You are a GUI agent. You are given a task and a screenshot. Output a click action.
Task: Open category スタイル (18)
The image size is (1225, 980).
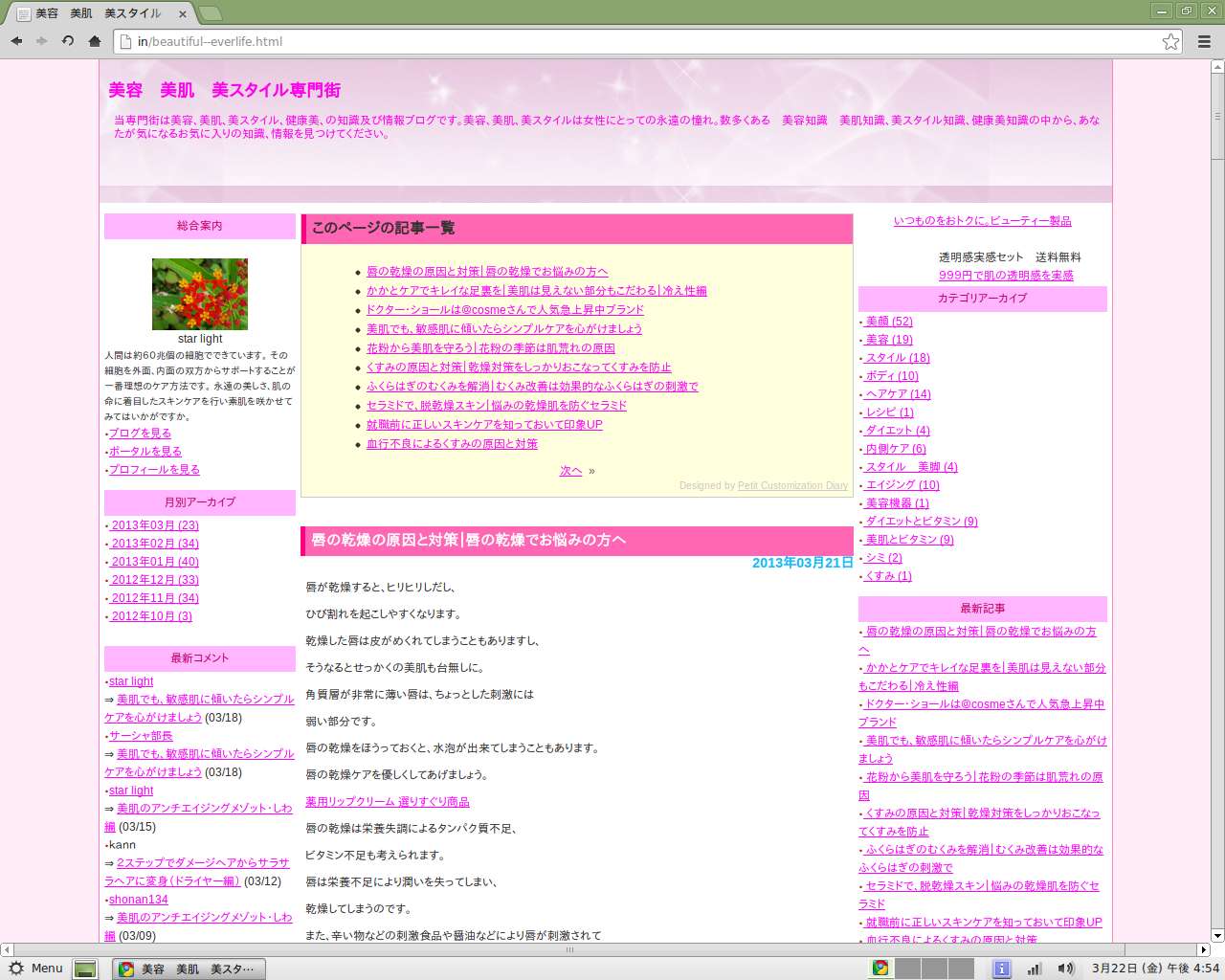point(898,358)
